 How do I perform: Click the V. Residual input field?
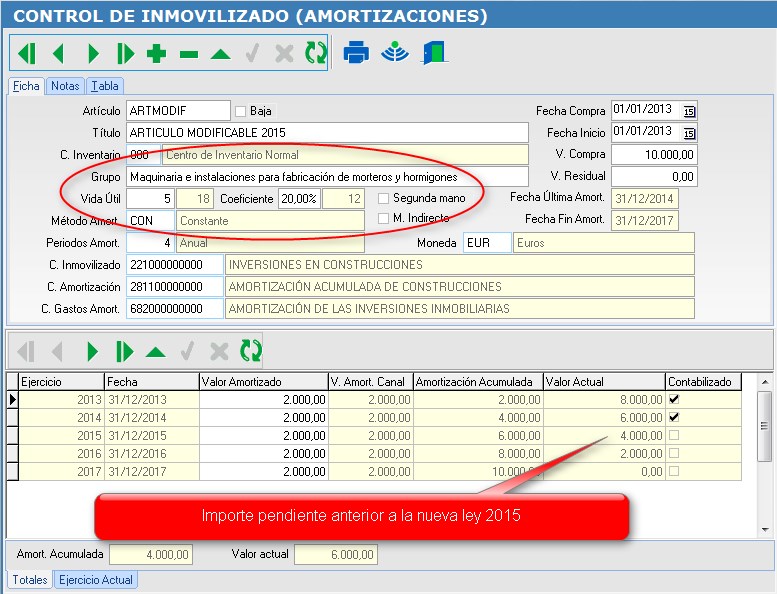(x=654, y=176)
